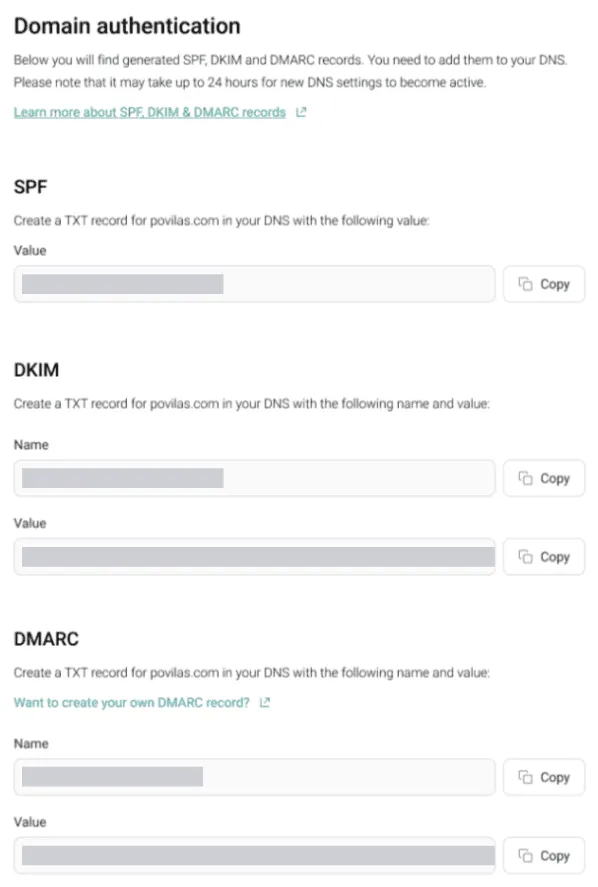Click the copy icon for DMARC name
The height and width of the screenshot is (887, 598).
coord(526,777)
